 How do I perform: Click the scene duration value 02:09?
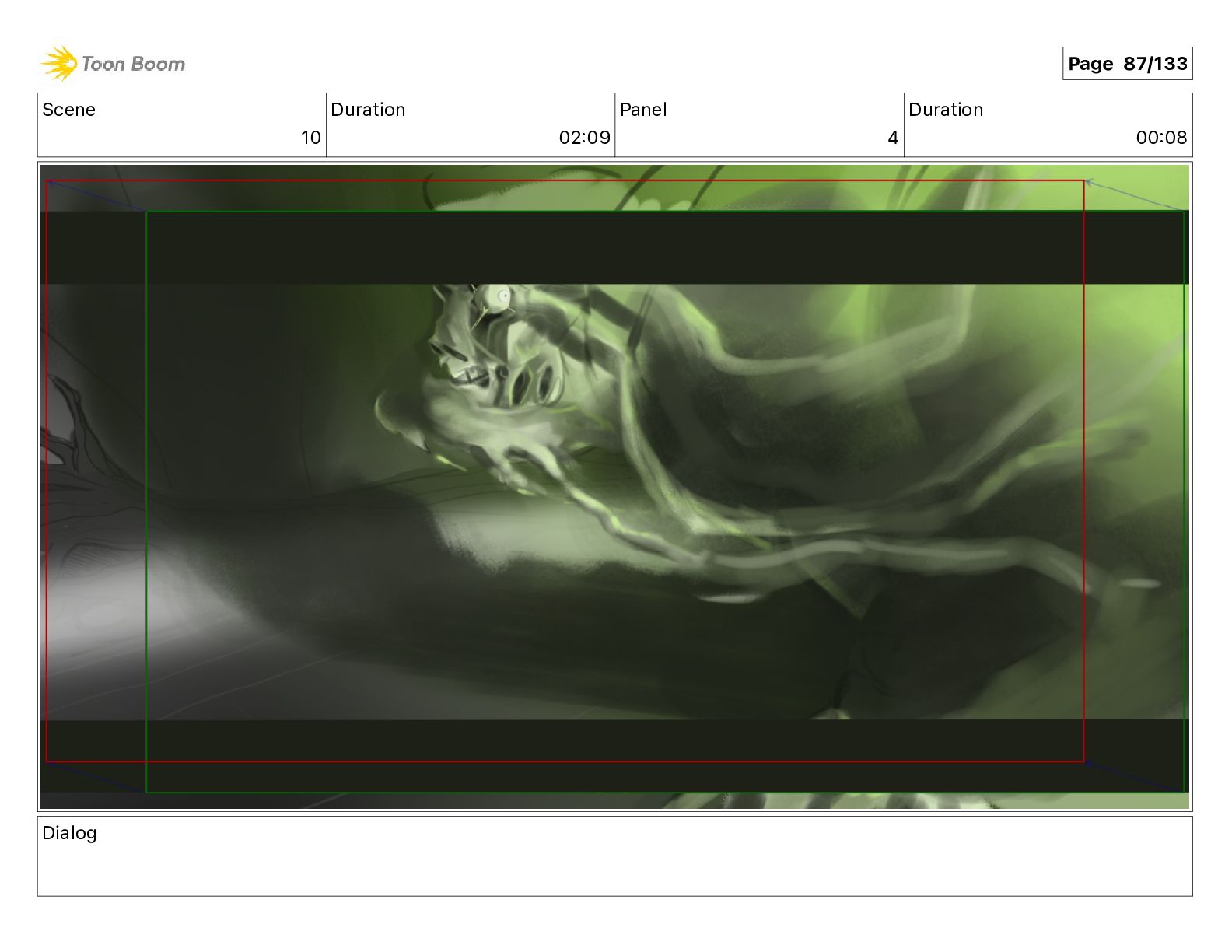point(584,138)
